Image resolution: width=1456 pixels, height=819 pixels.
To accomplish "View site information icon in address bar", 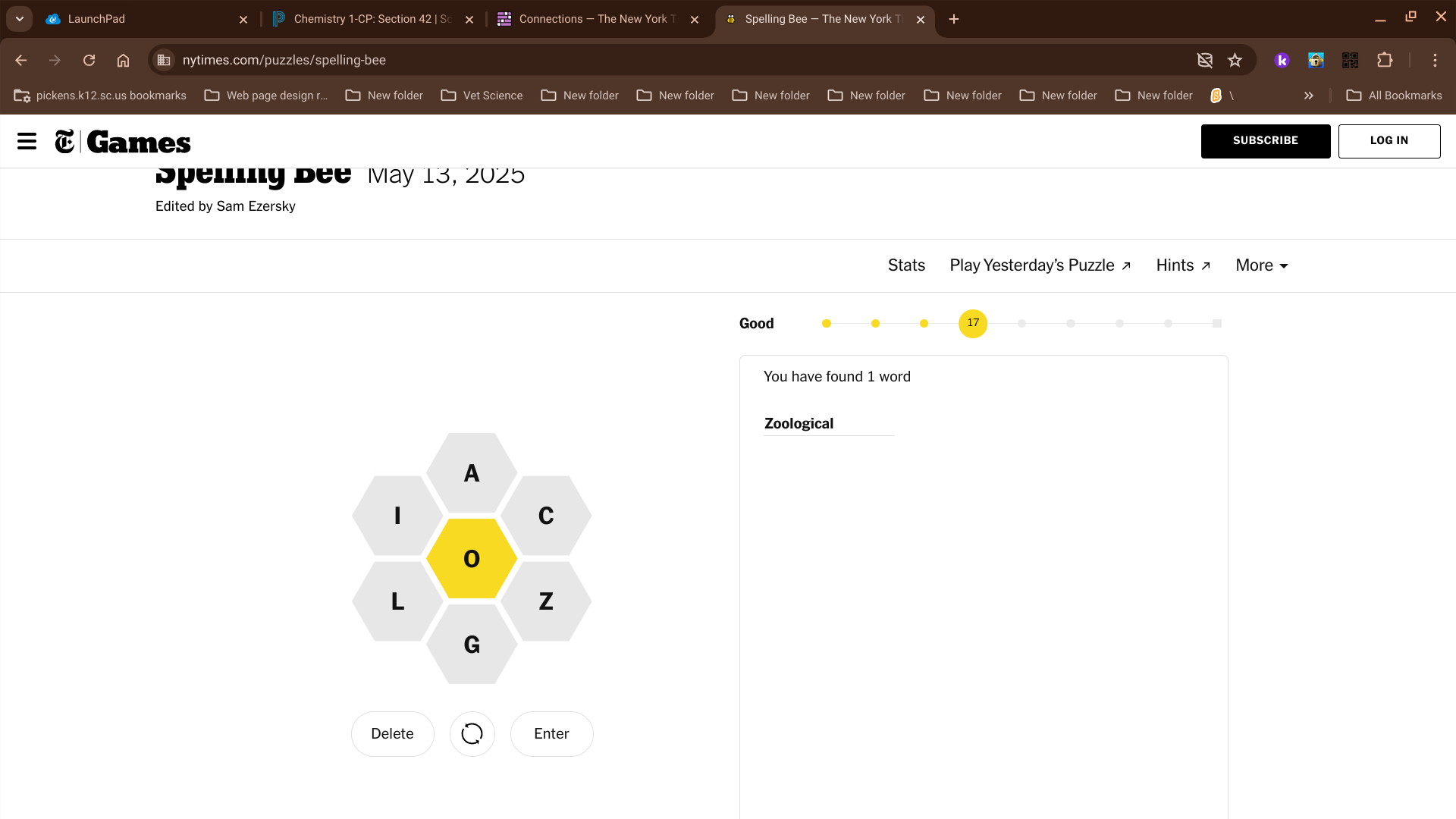I will [x=163, y=60].
